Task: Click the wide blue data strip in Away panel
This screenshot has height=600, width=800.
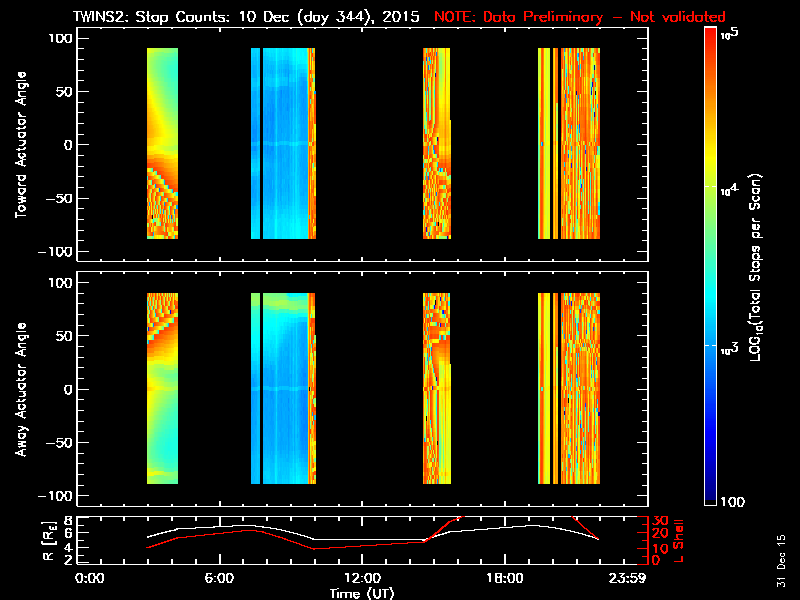Action: pyautogui.click(x=285, y=388)
